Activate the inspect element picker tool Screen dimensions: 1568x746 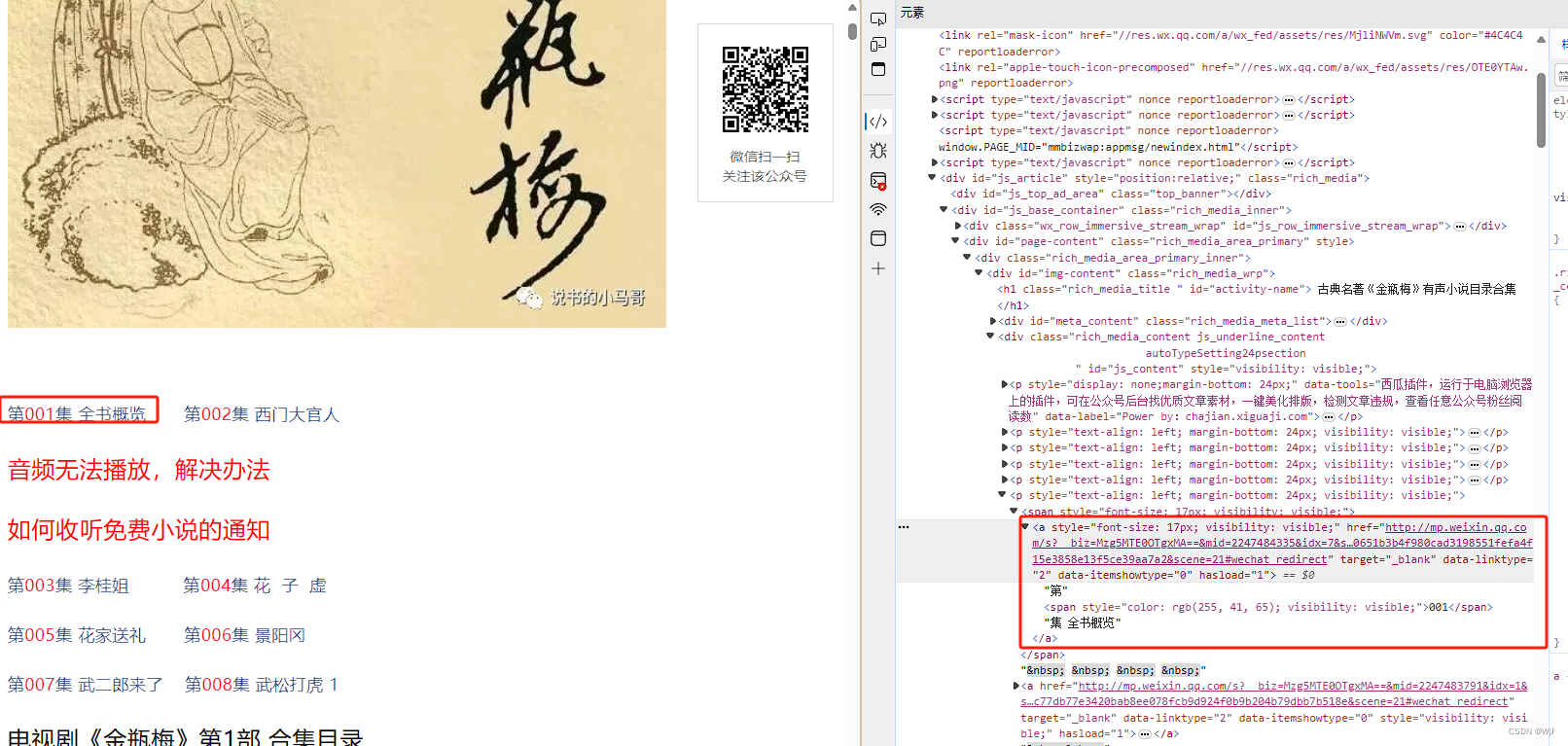click(878, 19)
